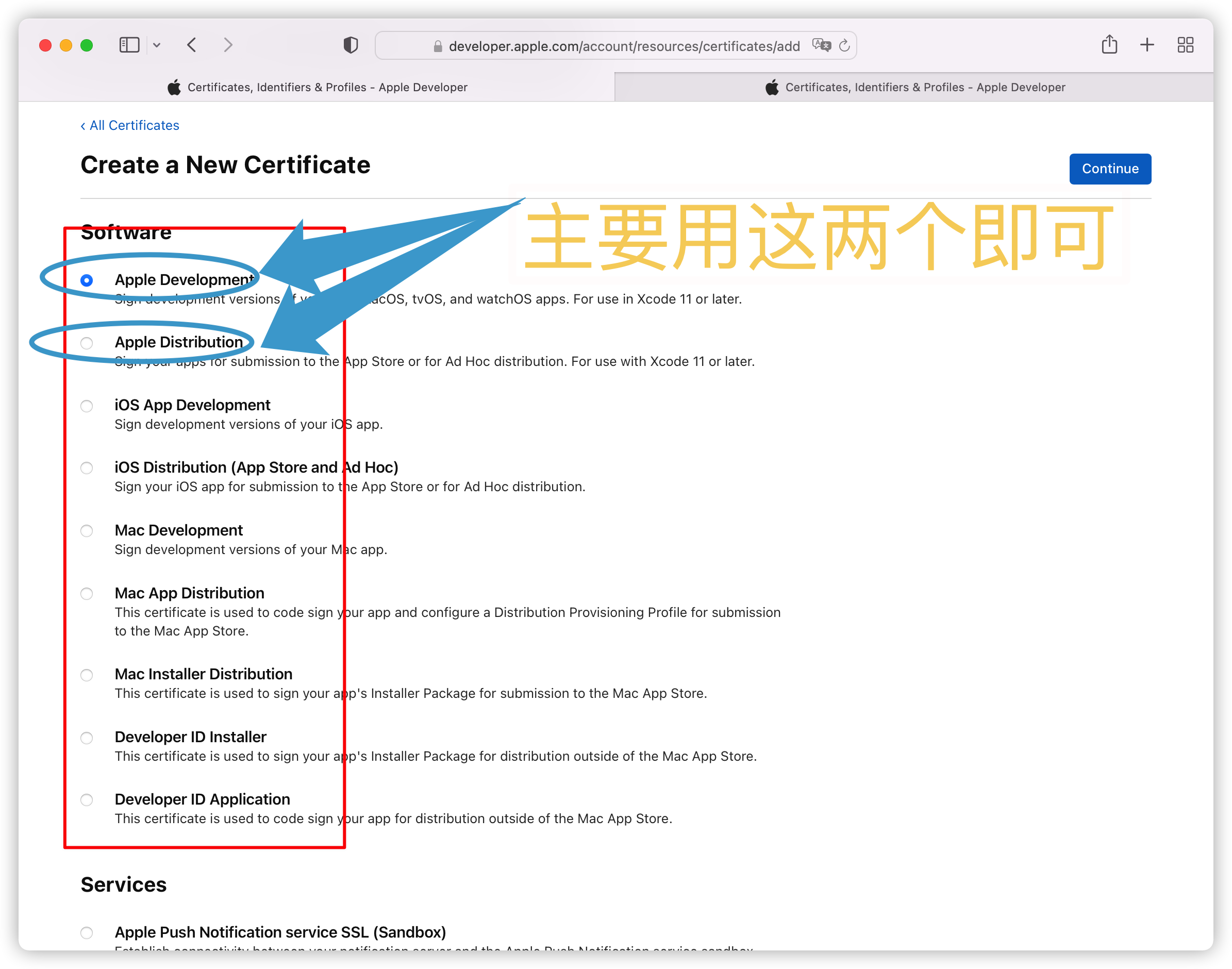The height and width of the screenshot is (969, 1232).
Task: Open the Share sheet icon
Action: click(1109, 45)
